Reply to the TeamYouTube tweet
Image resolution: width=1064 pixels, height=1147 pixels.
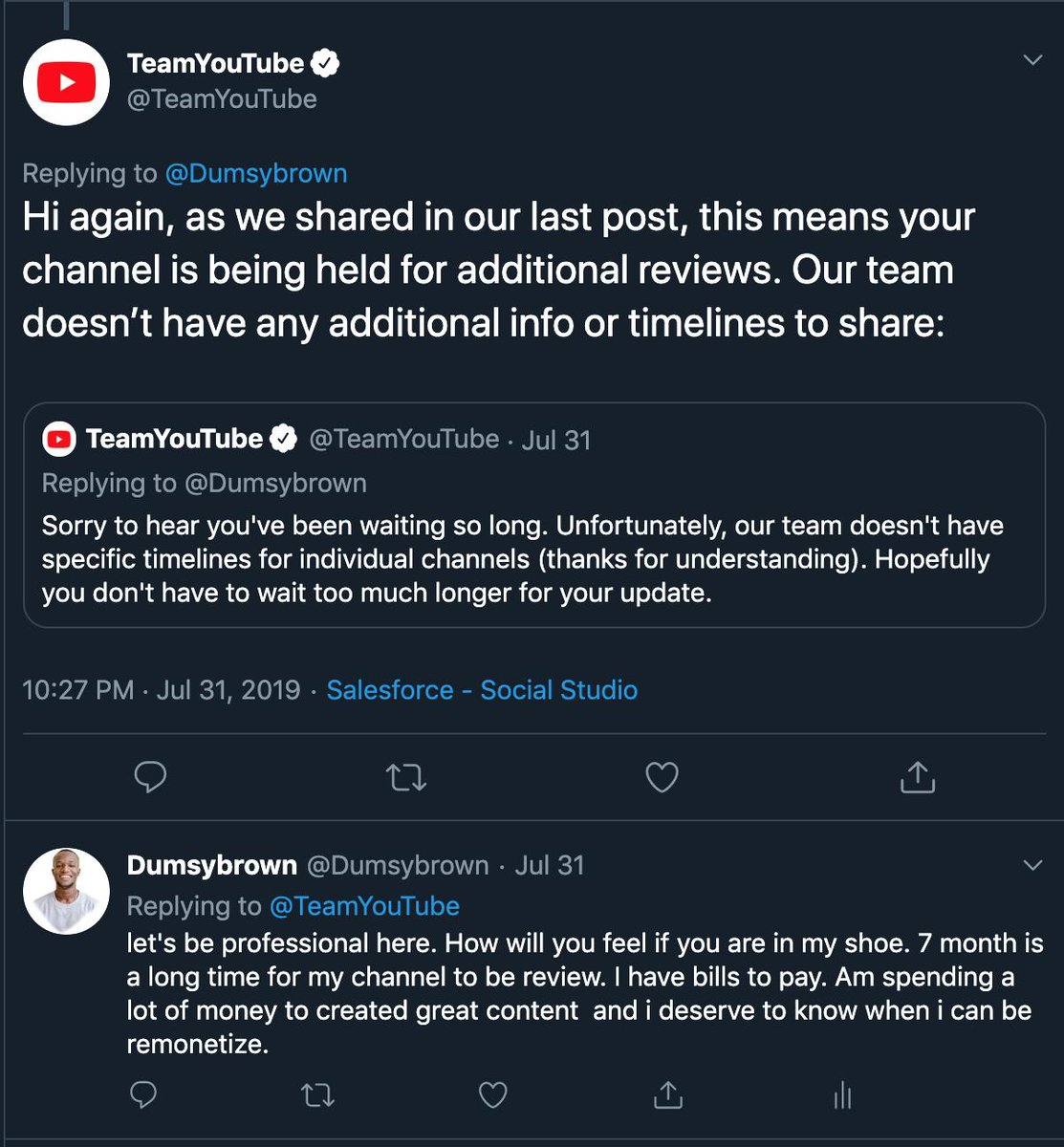pyautogui.click(x=150, y=777)
